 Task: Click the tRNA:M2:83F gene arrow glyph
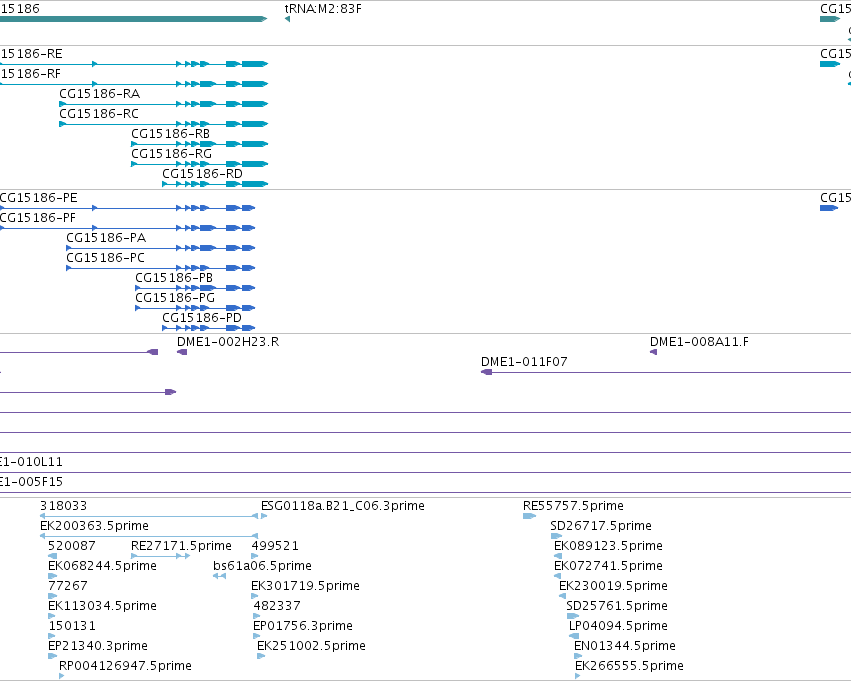pyautogui.click(x=287, y=19)
